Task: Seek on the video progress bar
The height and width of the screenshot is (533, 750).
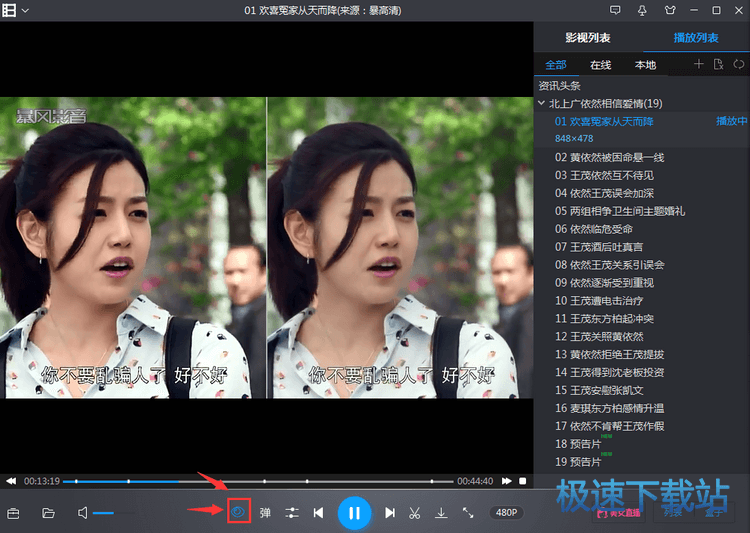Action: tap(258, 481)
